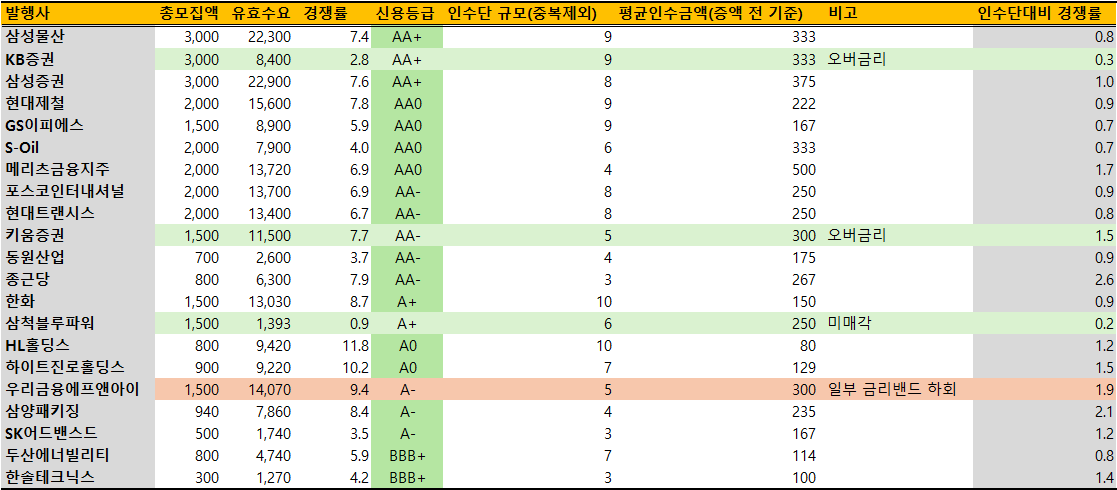Image resolution: width=1117 pixels, height=490 pixels.
Task: Select the 우리금융에프앤아이 issuer cell
Action: [x=73, y=389]
